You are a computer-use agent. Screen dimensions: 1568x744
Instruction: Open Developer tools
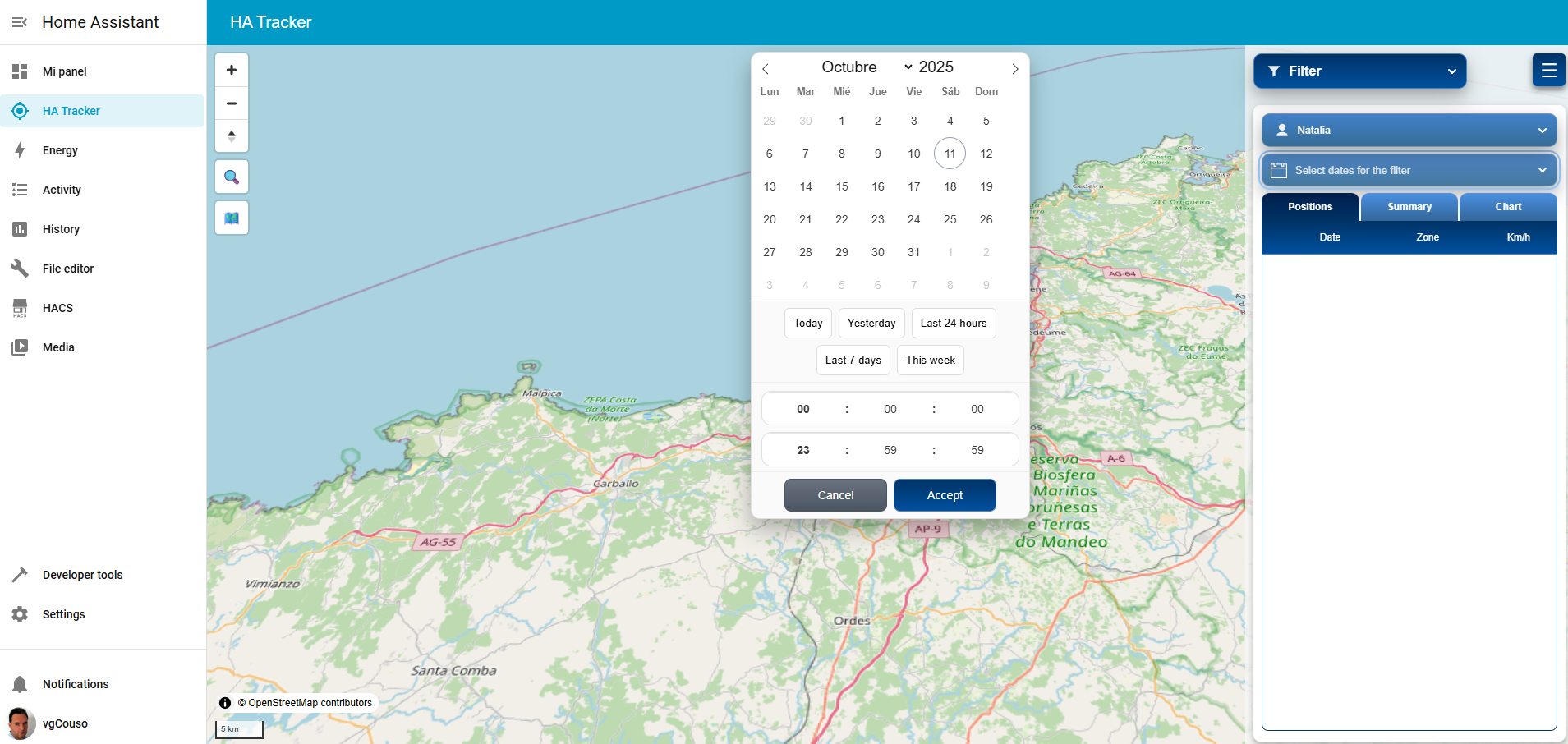coord(103,575)
